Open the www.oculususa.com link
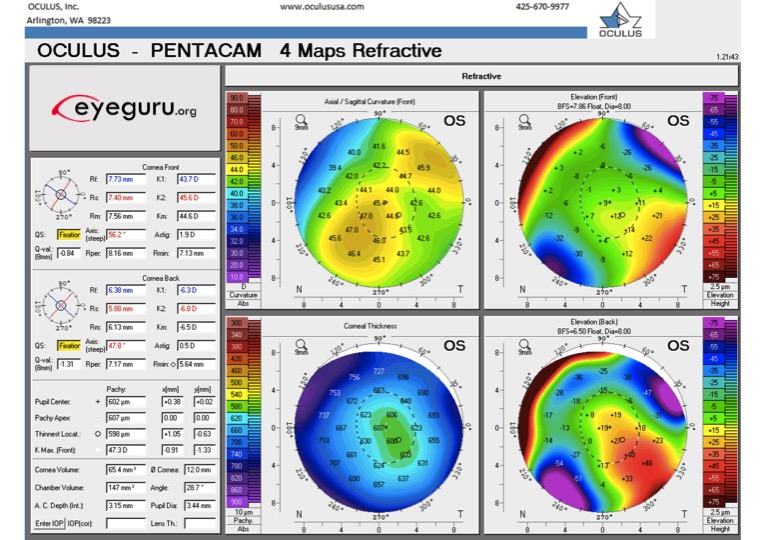766x540 pixels. click(321, 7)
